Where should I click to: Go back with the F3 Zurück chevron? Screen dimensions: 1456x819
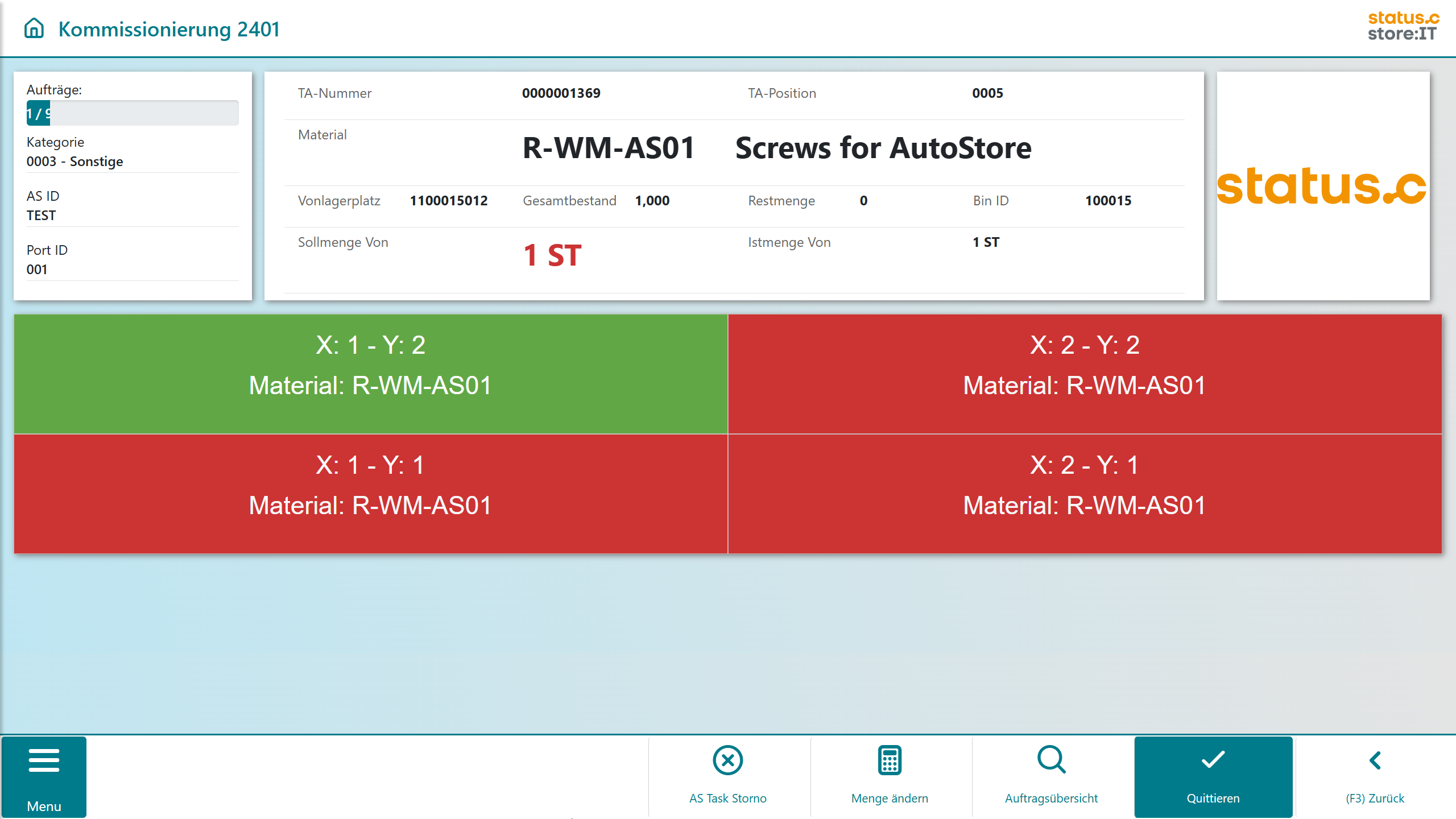point(1375,760)
